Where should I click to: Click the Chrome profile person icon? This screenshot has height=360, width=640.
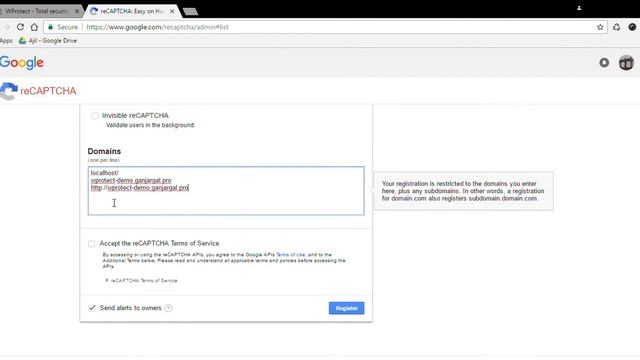click(579, 8)
